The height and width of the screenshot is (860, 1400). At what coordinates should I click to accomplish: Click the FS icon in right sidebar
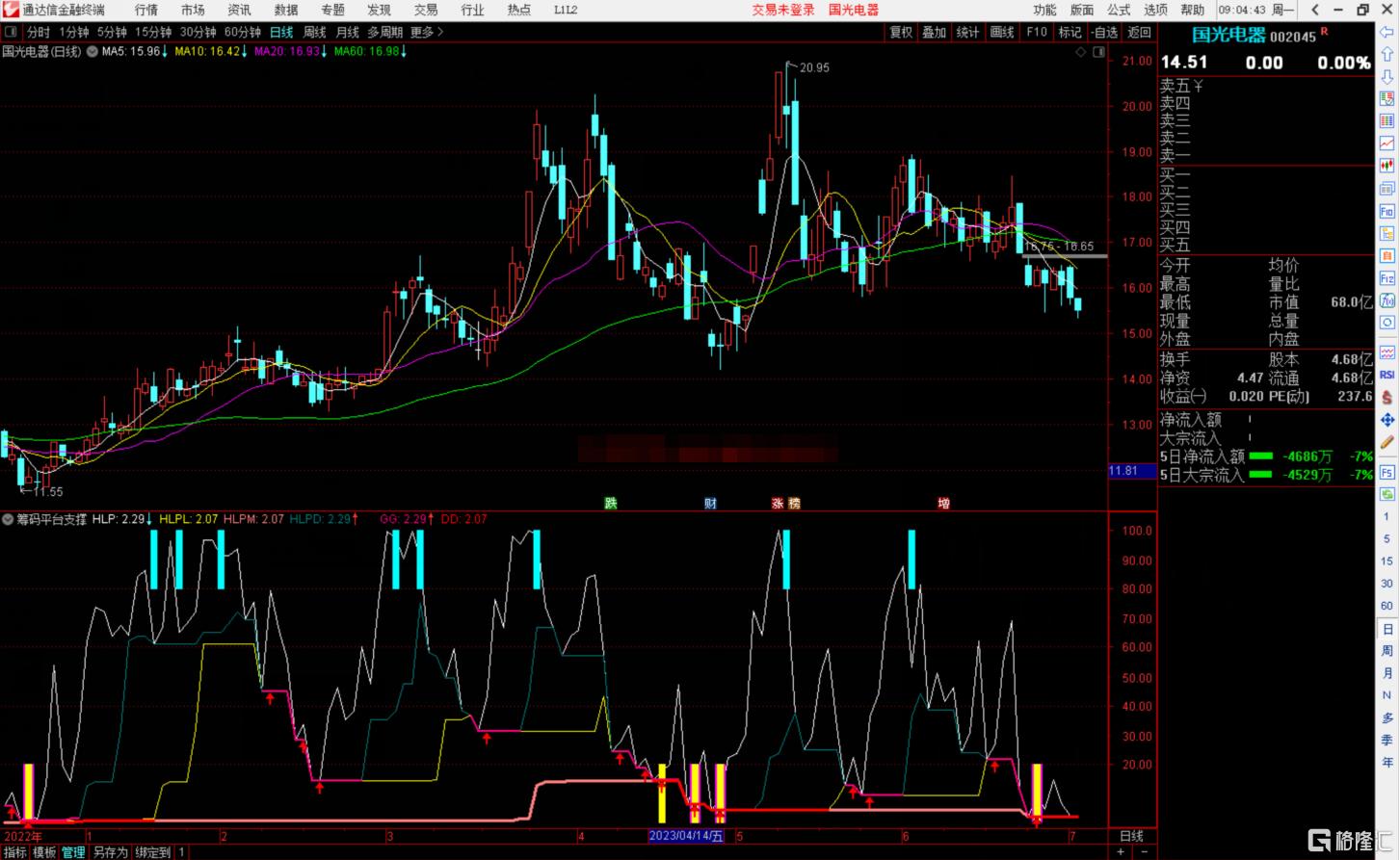click(1387, 472)
